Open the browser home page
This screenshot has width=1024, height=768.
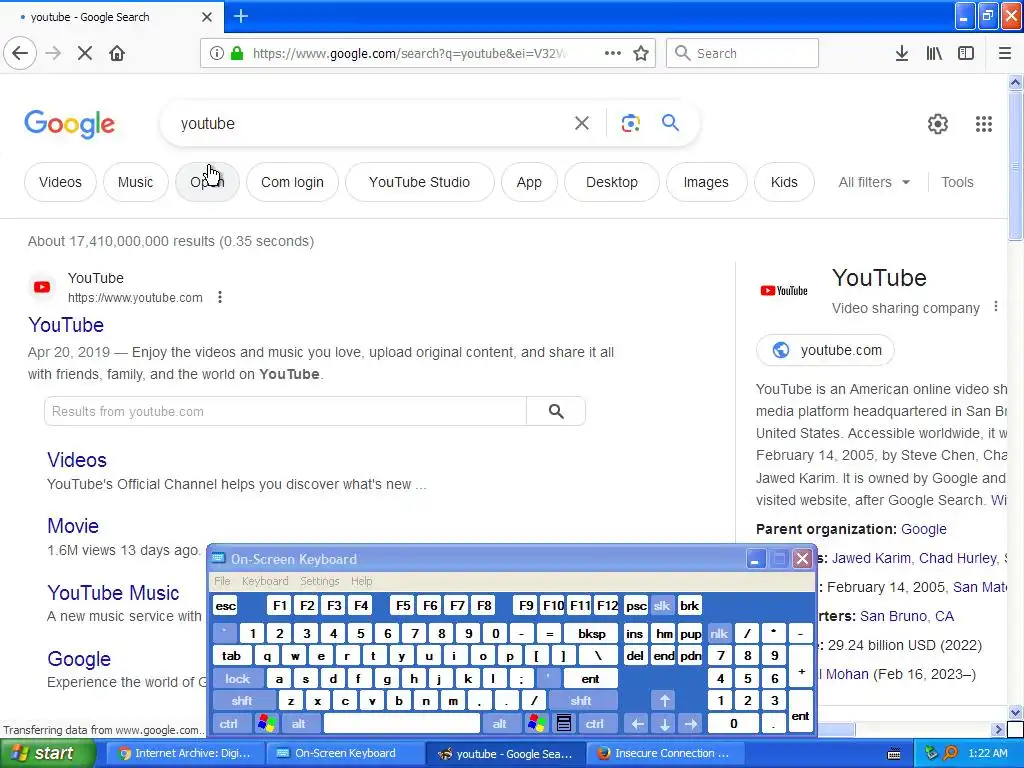(x=117, y=53)
